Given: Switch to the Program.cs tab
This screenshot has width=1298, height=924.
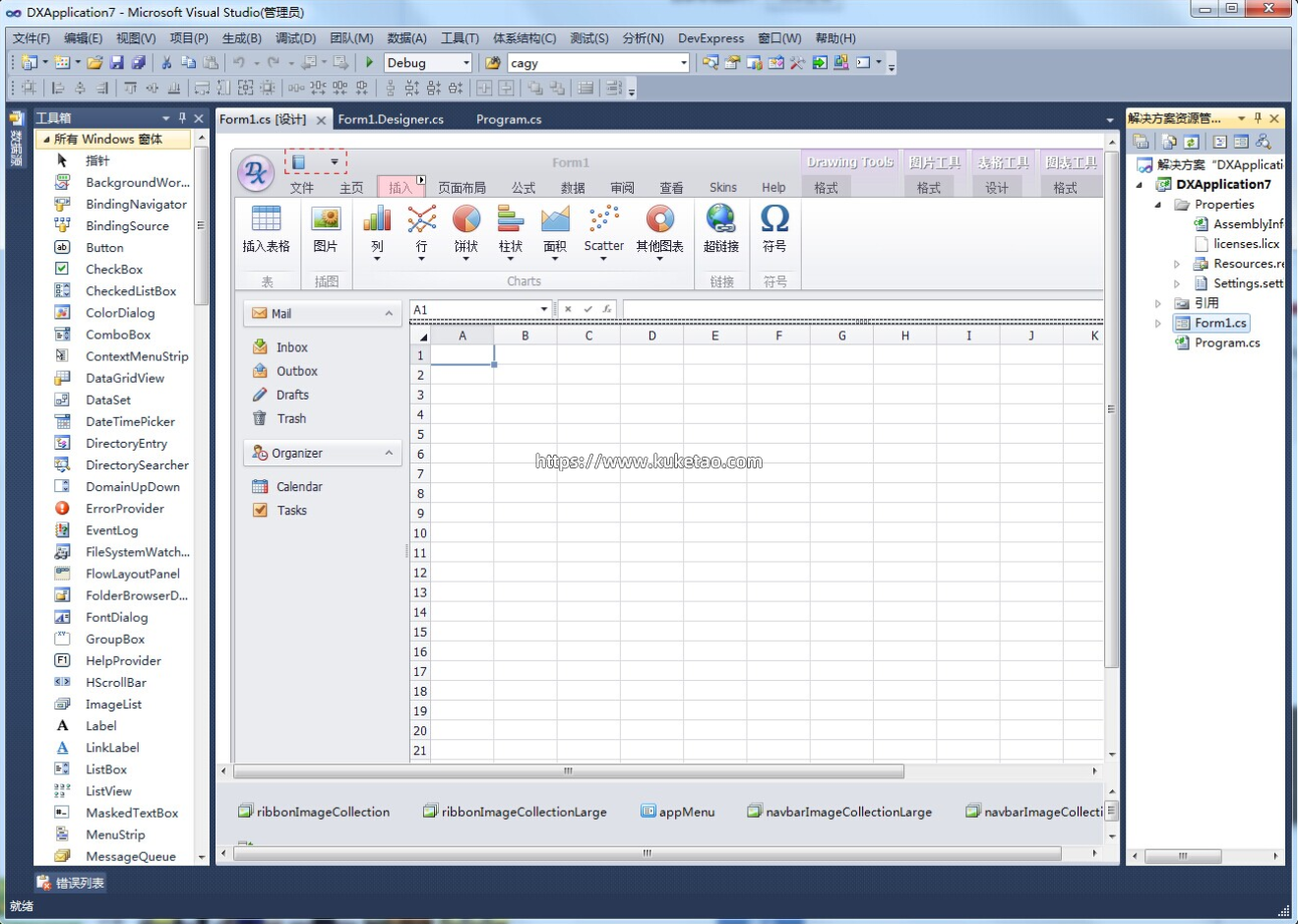Looking at the screenshot, I should pyautogui.click(x=509, y=120).
